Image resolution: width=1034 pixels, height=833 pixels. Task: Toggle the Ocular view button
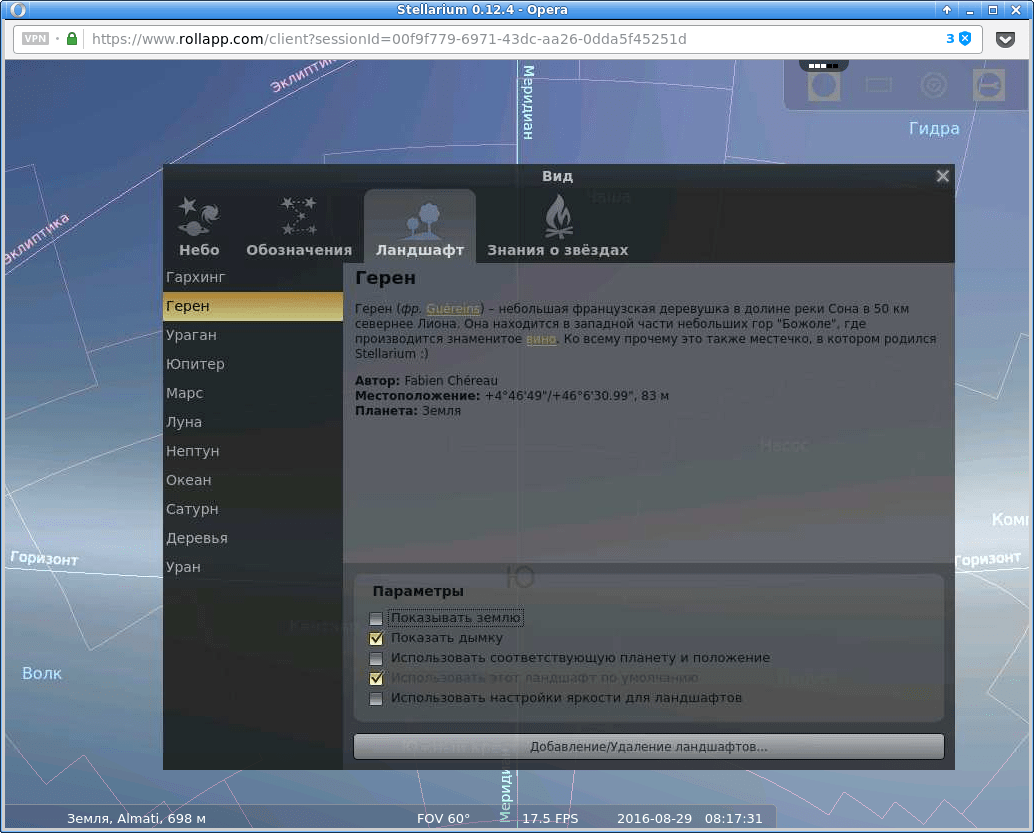point(824,86)
